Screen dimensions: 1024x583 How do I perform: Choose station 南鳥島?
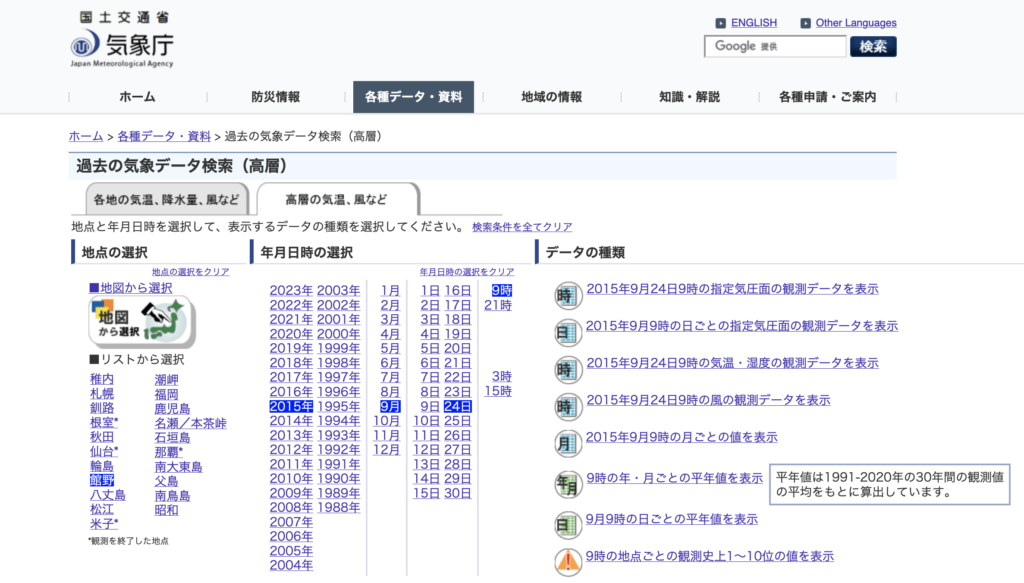pos(172,496)
